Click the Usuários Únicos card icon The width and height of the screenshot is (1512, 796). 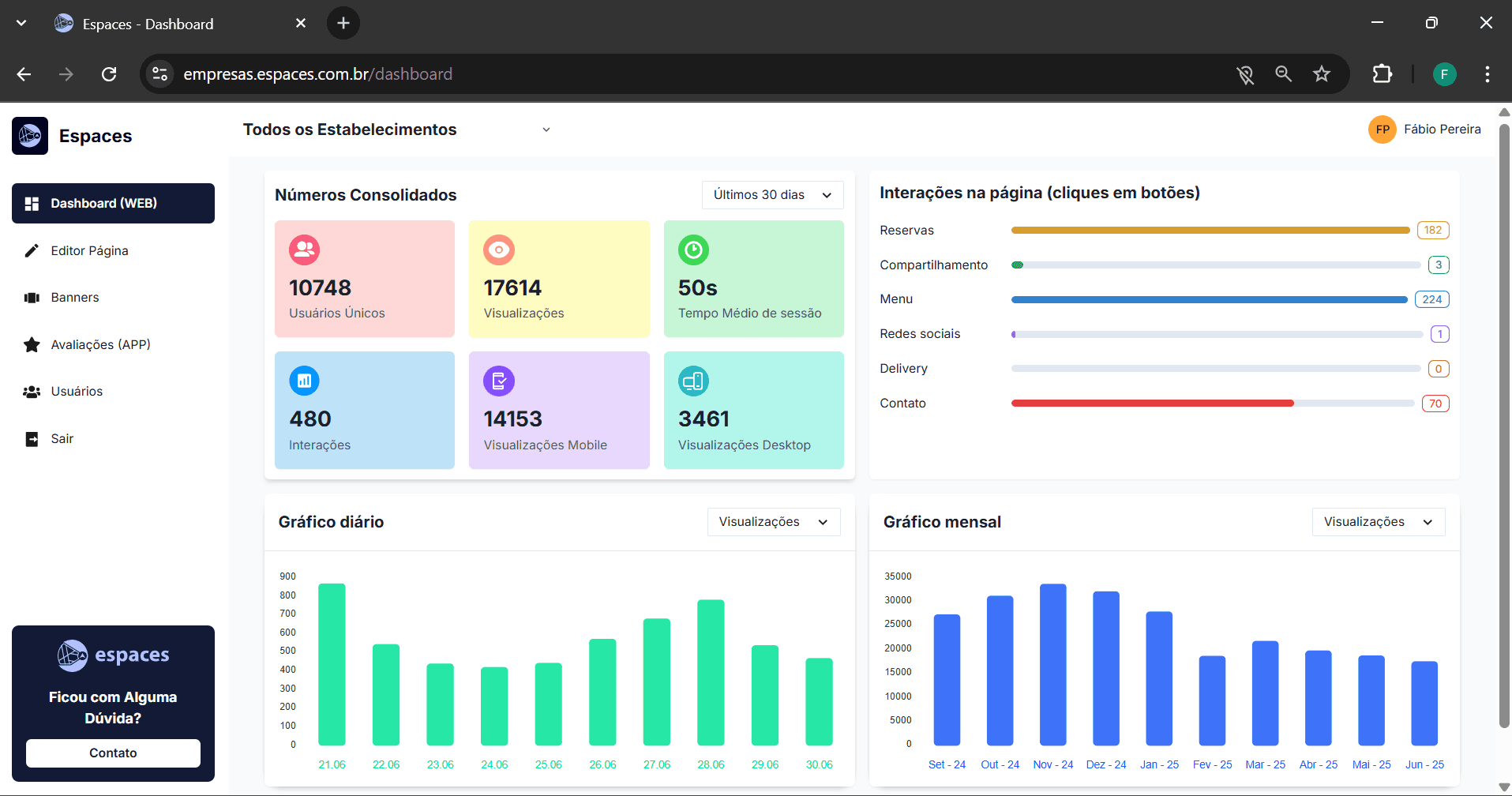[x=304, y=250]
